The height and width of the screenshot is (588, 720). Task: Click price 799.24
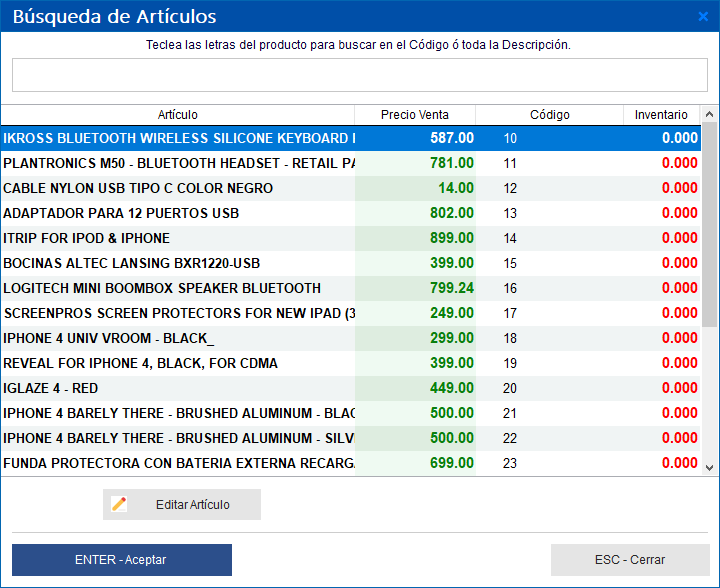[x=452, y=288]
